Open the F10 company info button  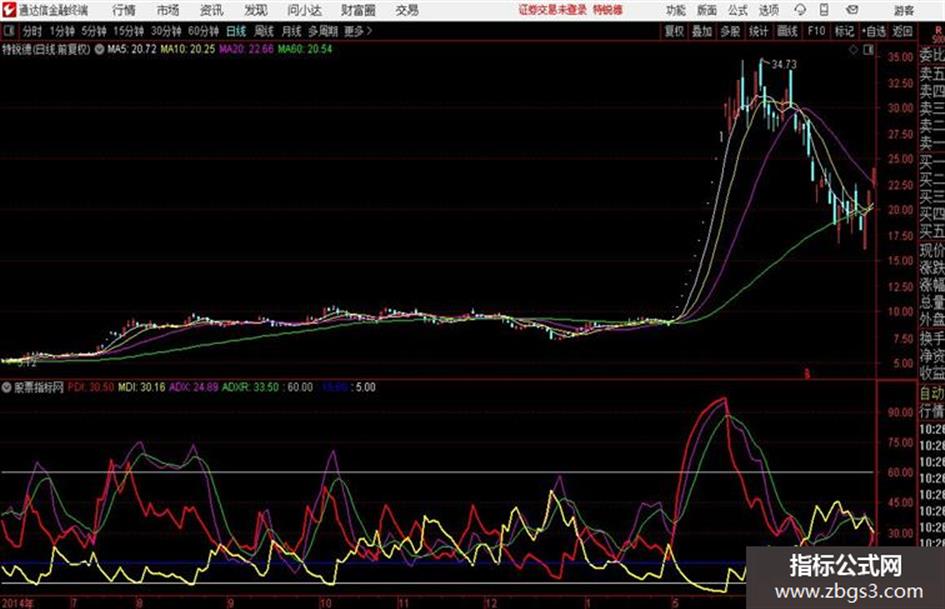(817, 31)
